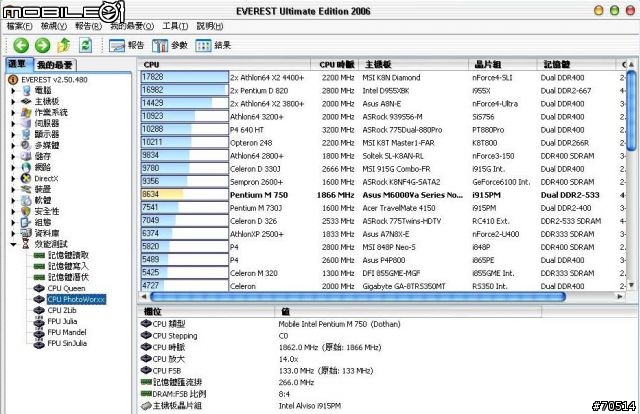Expand the 作業系統 tree node
Image resolution: width=640 pixels, height=414 pixels.
[13, 113]
